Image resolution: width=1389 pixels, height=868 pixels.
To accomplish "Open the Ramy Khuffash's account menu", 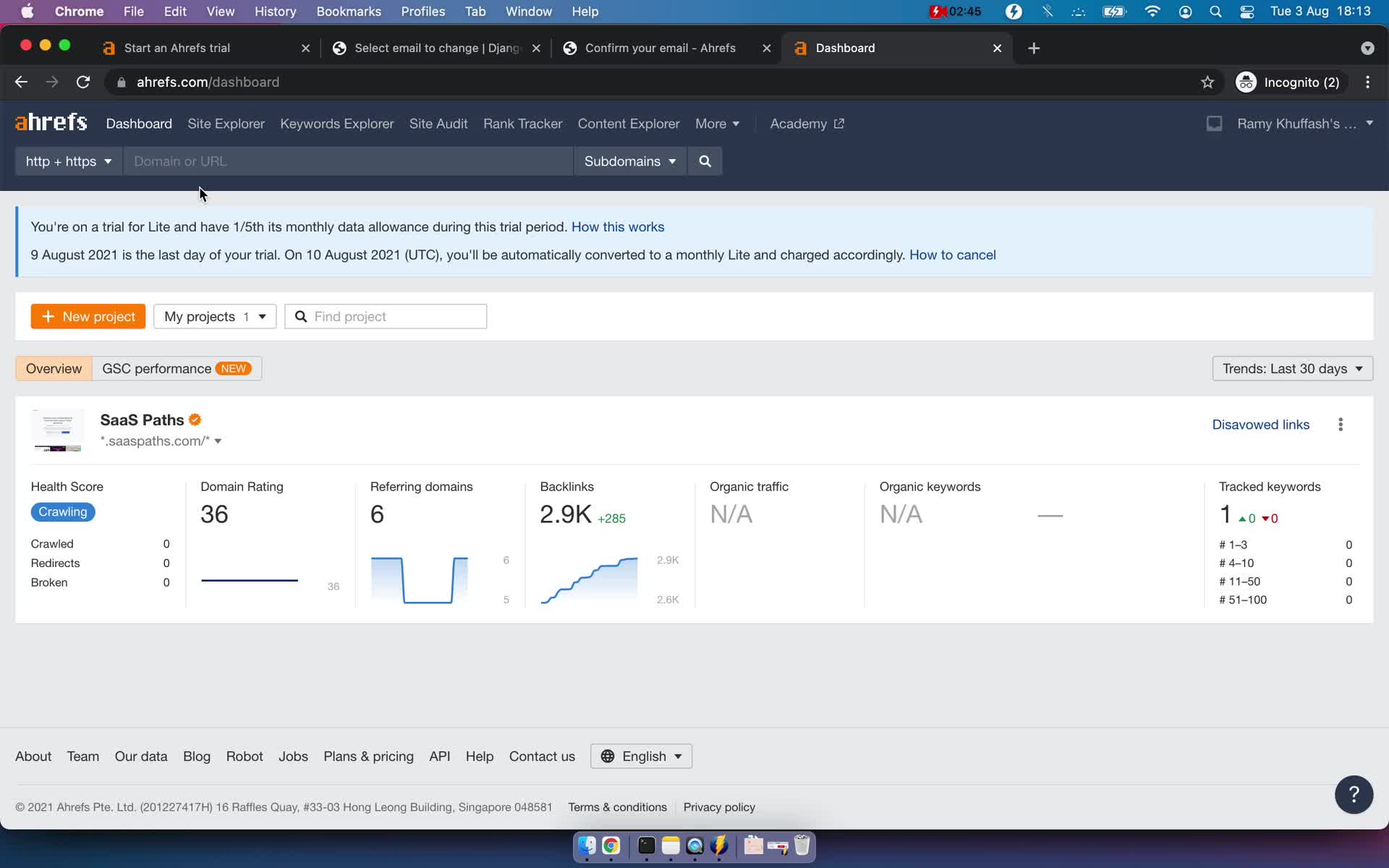I will pos(1305,124).
